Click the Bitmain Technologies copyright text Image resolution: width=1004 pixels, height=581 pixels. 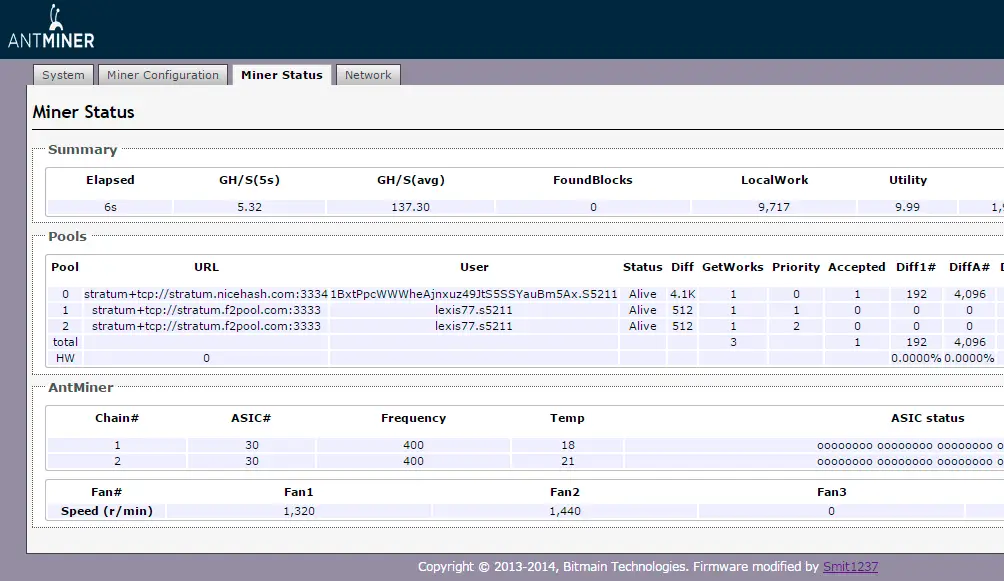(x=552, y=566)
